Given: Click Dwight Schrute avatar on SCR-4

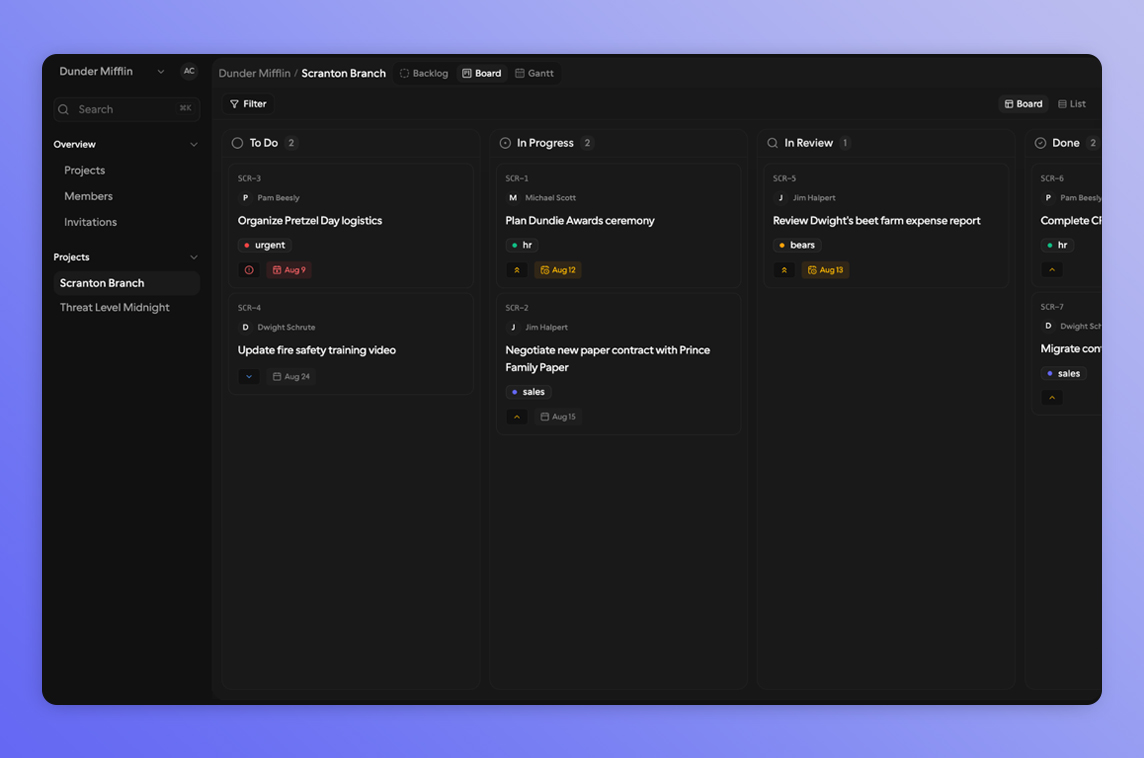Looking at the screenshot, I should (245, 328).
